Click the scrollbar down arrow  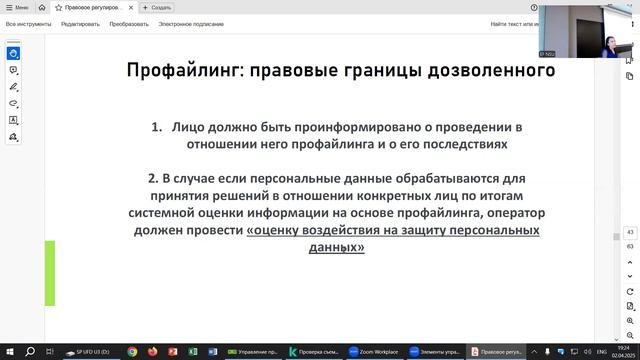pos(616,340)
